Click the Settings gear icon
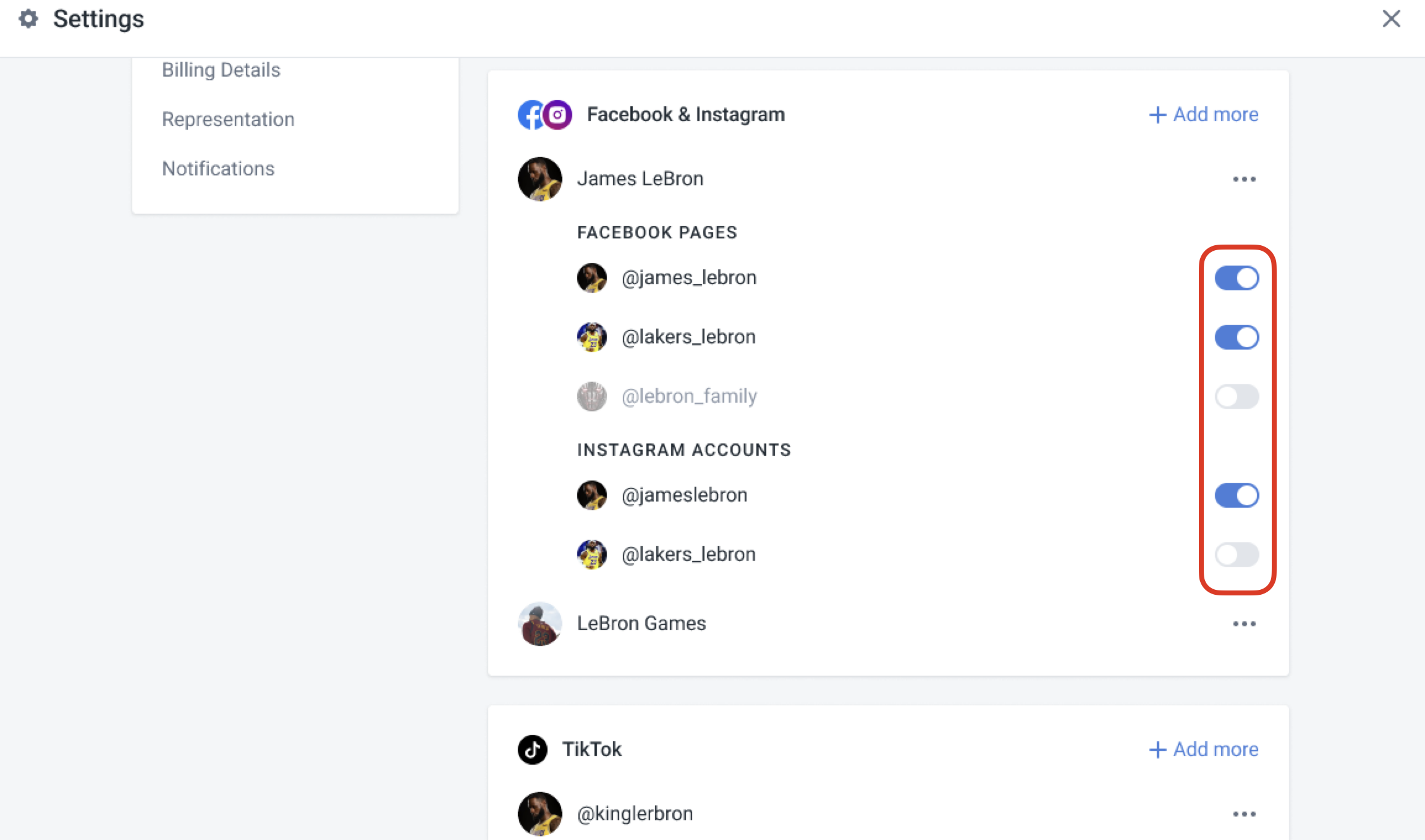Viewport: 1425px width, 840px height. pyautogui.click(x=28, y=19)
